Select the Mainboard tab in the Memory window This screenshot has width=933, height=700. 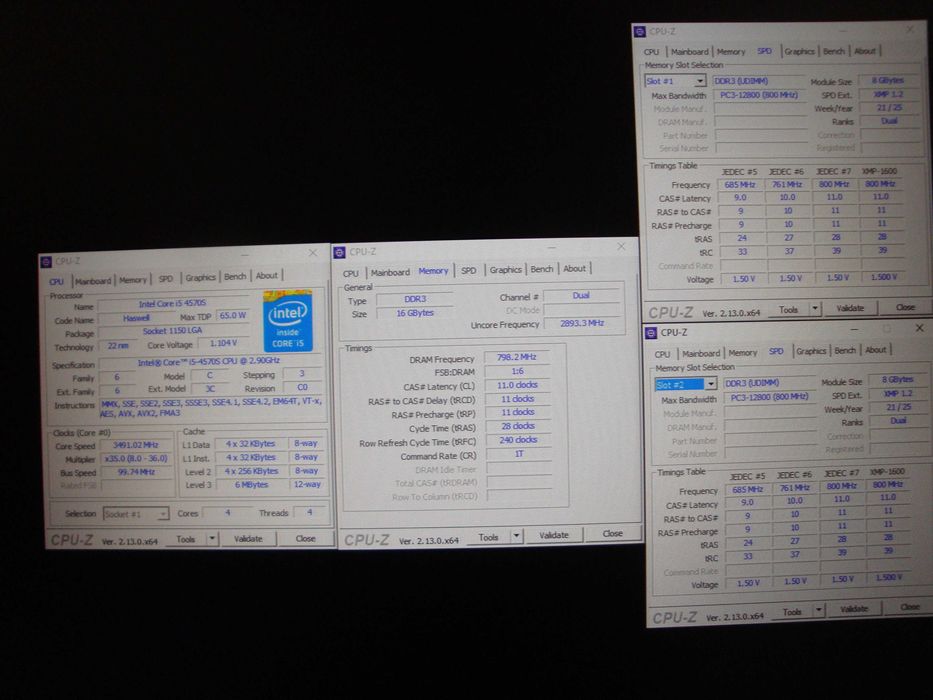pos(390,272)
